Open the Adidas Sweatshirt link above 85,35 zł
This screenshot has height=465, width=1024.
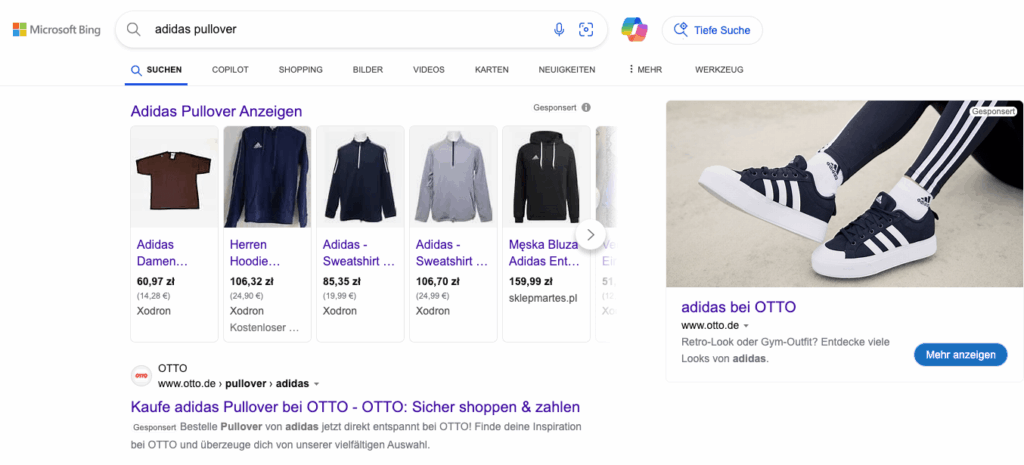(x=359, y=253)
